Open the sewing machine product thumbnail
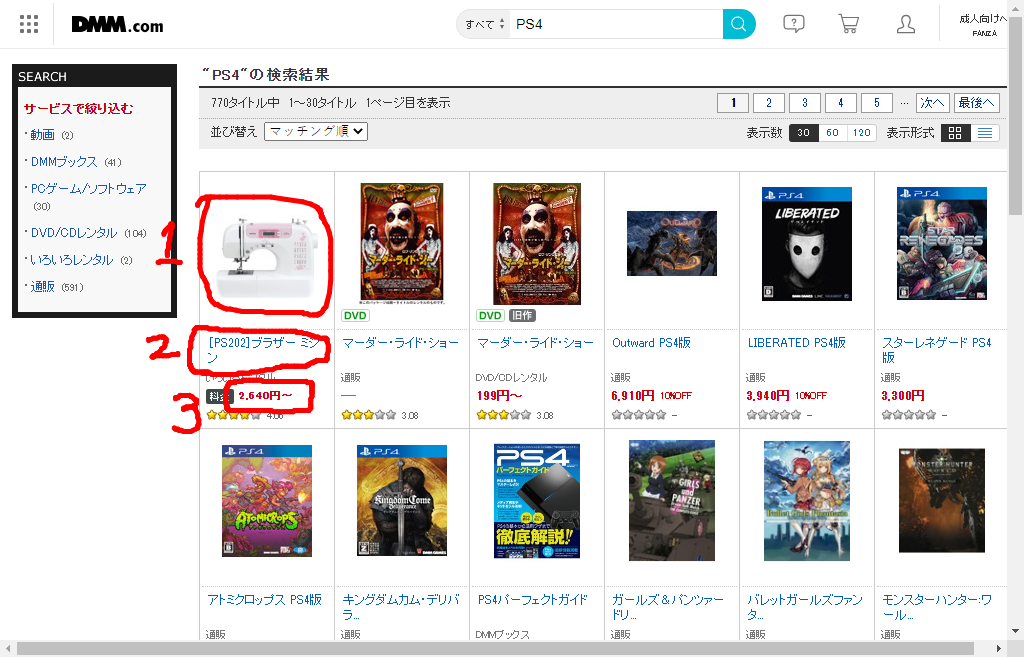Image resolution: width=1024 pixels, height=657 pixels. 266,257
